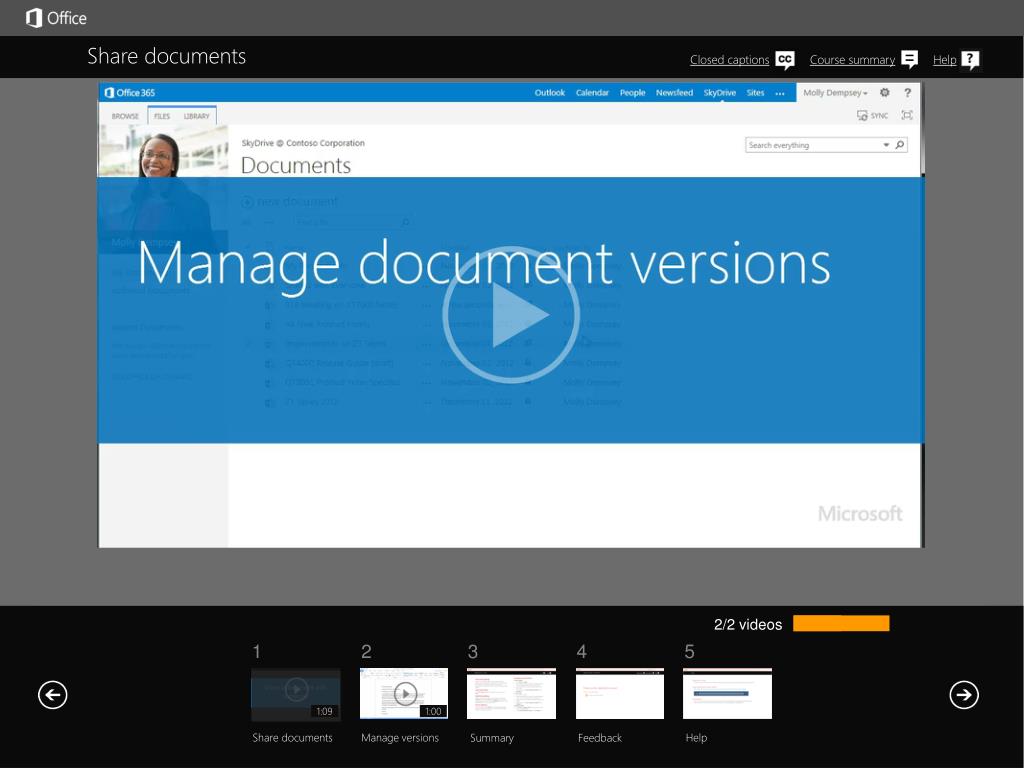This screenshot has height=768, width=1024.
Task: Open Outlook in Office 365 nav
Action: tap(550, 93)
